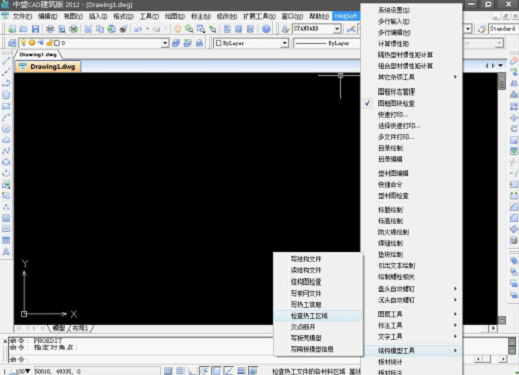Click the Zoom realtime magnifier icon
This screenshot has width=519, height=375.
(x=189, y=29)
